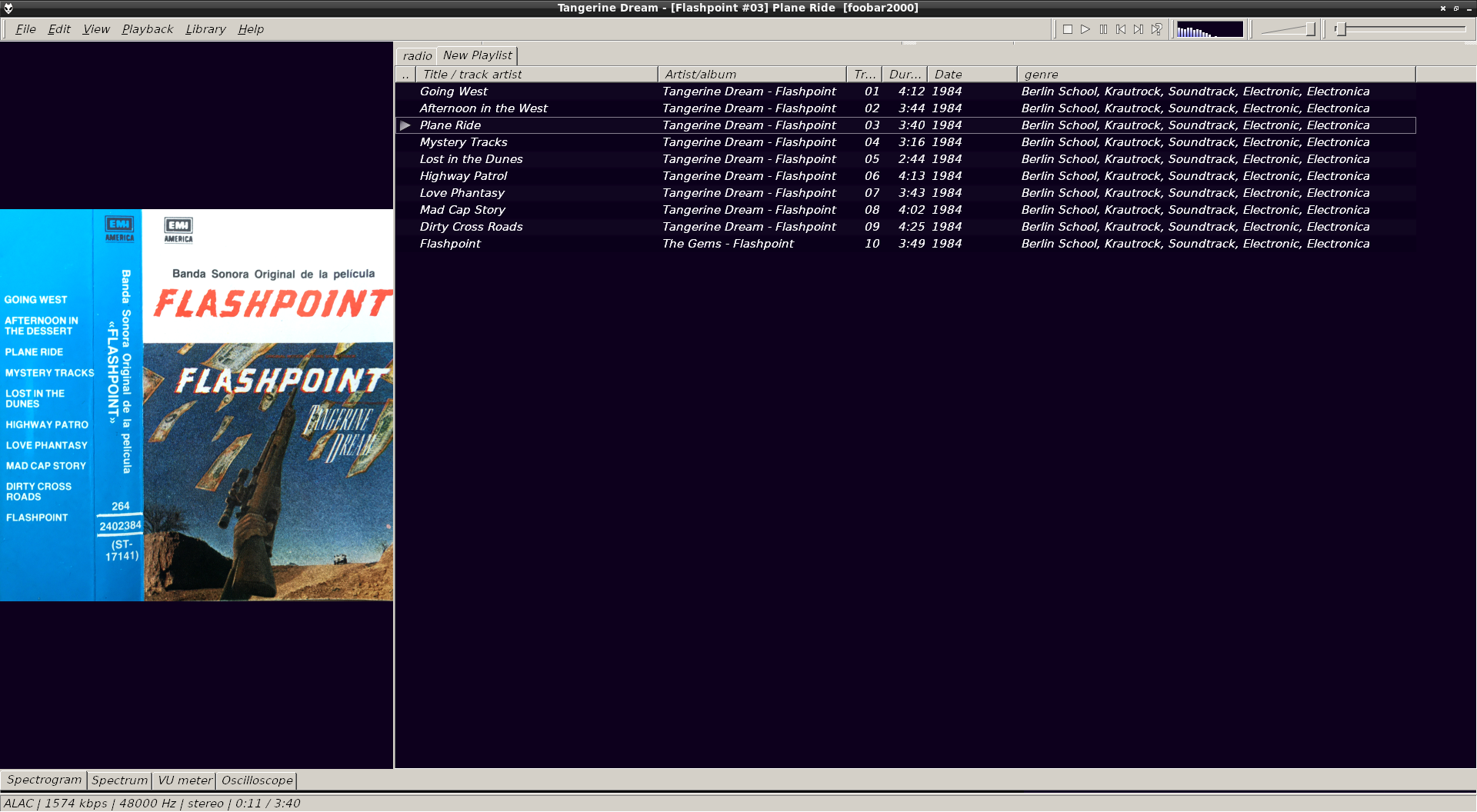Switch to the radio playlist tab
This screenshot has width=1477, height=812.
coord(417,55)
